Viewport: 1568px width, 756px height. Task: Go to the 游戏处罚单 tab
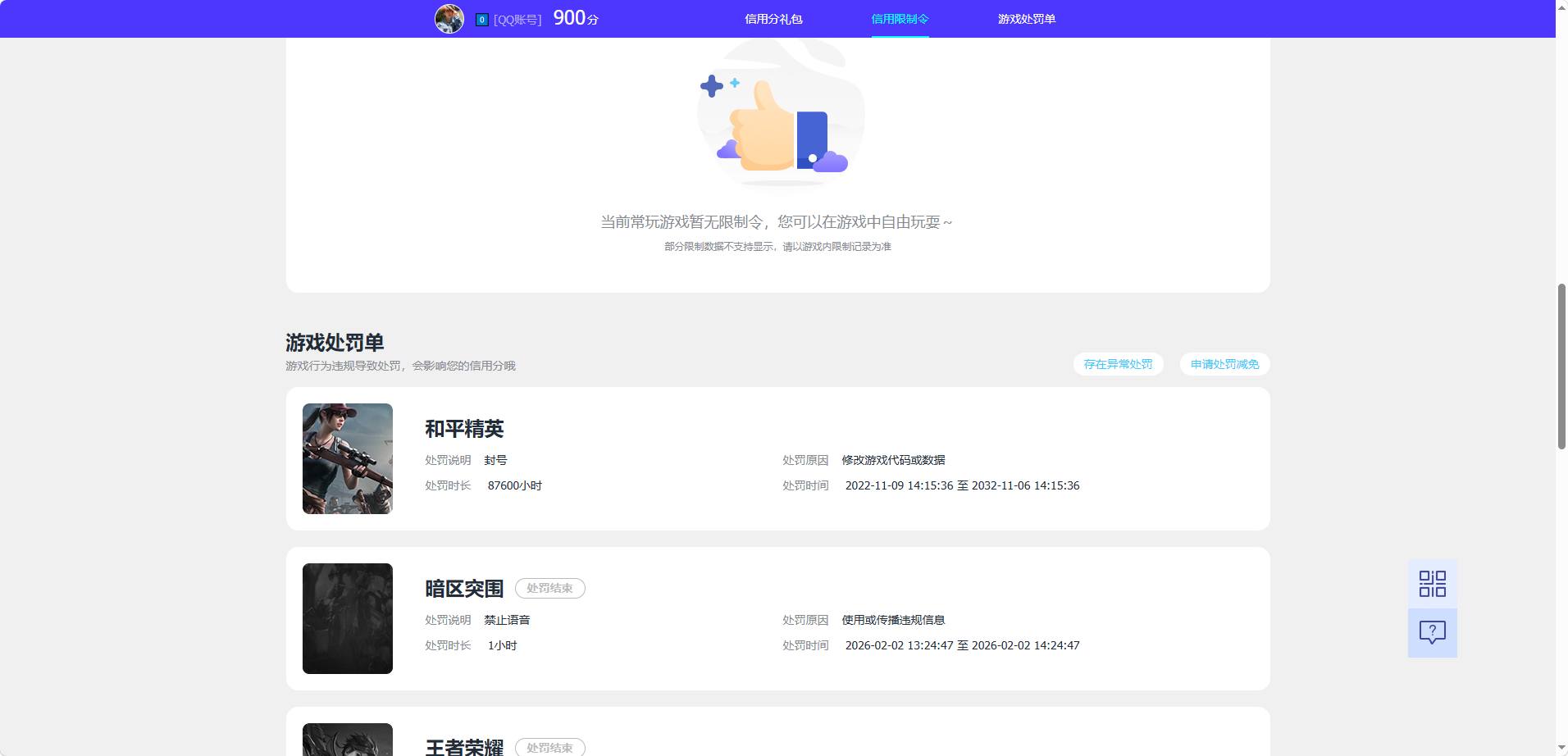click(1027, 19)
